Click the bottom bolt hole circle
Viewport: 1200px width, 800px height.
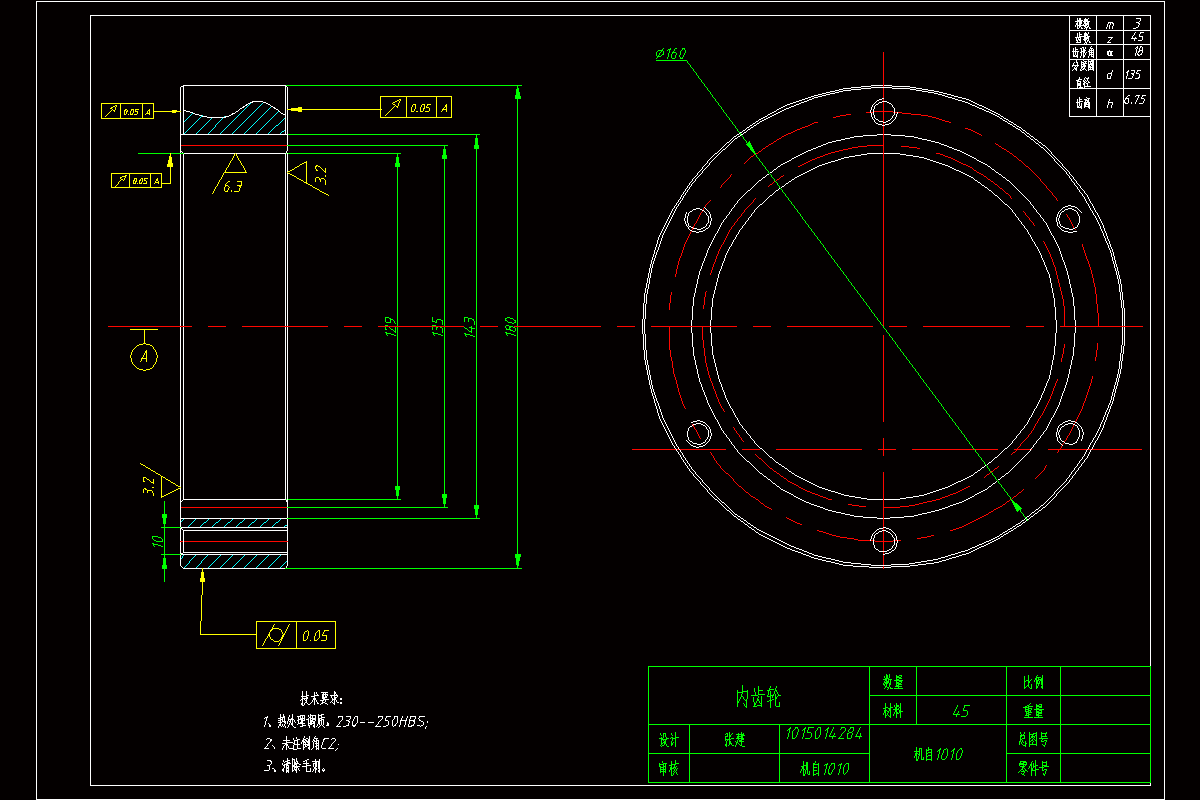tap(883, 543)
